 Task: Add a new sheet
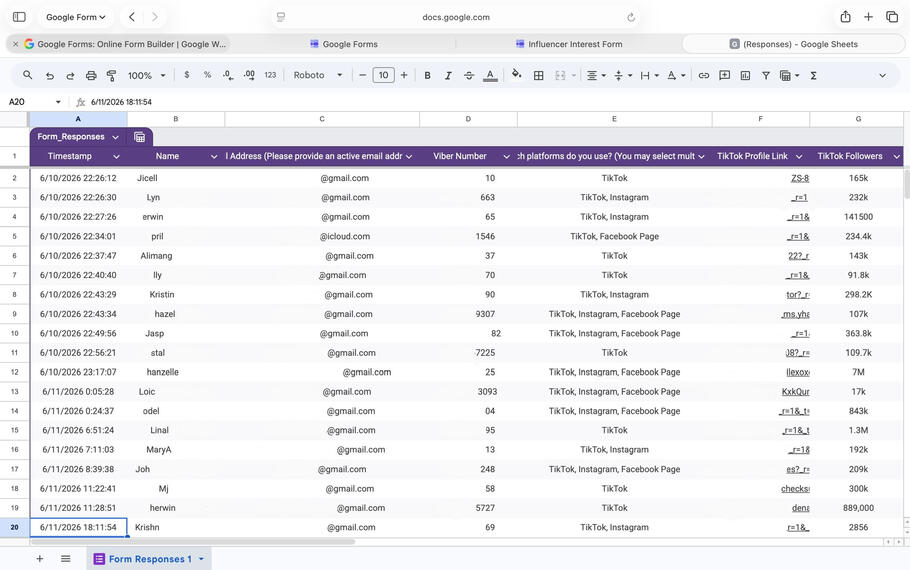[x=39, y=558]
